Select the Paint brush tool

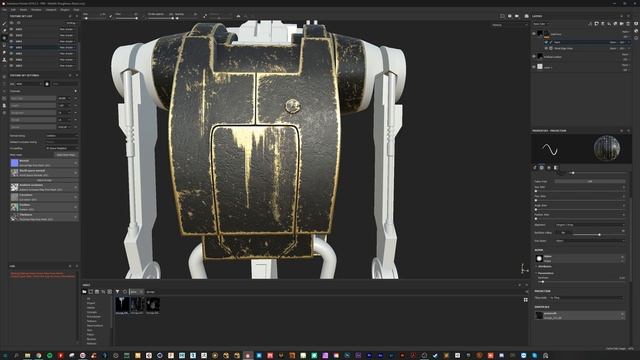point(4,23)
